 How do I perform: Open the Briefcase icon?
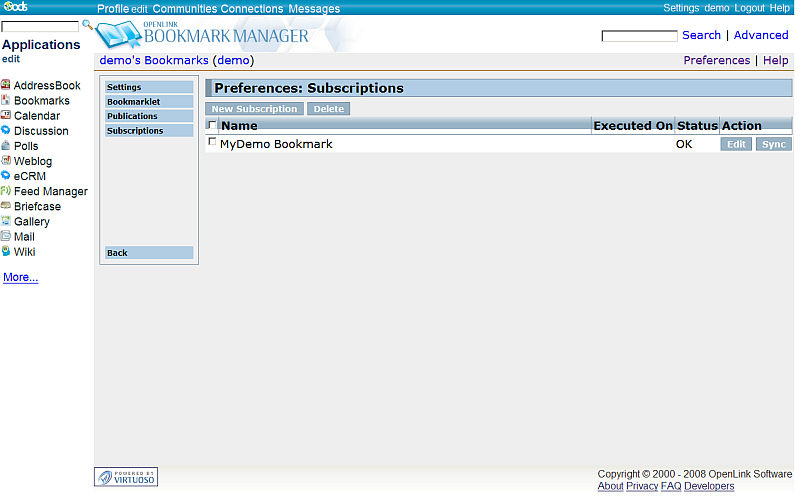(x=6, y=206)
